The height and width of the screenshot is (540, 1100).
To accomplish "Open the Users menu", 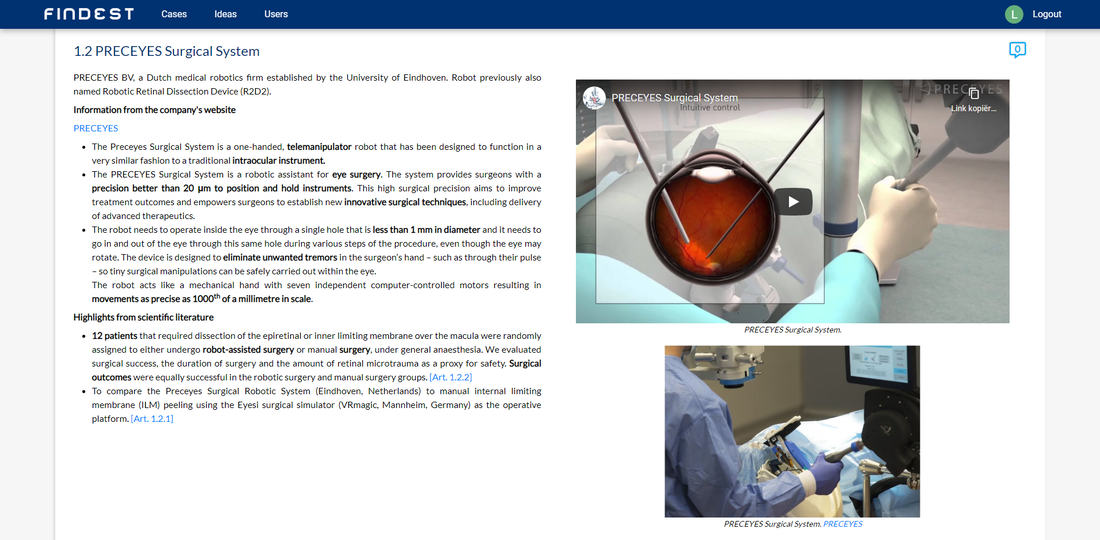I will click(276, 14).
